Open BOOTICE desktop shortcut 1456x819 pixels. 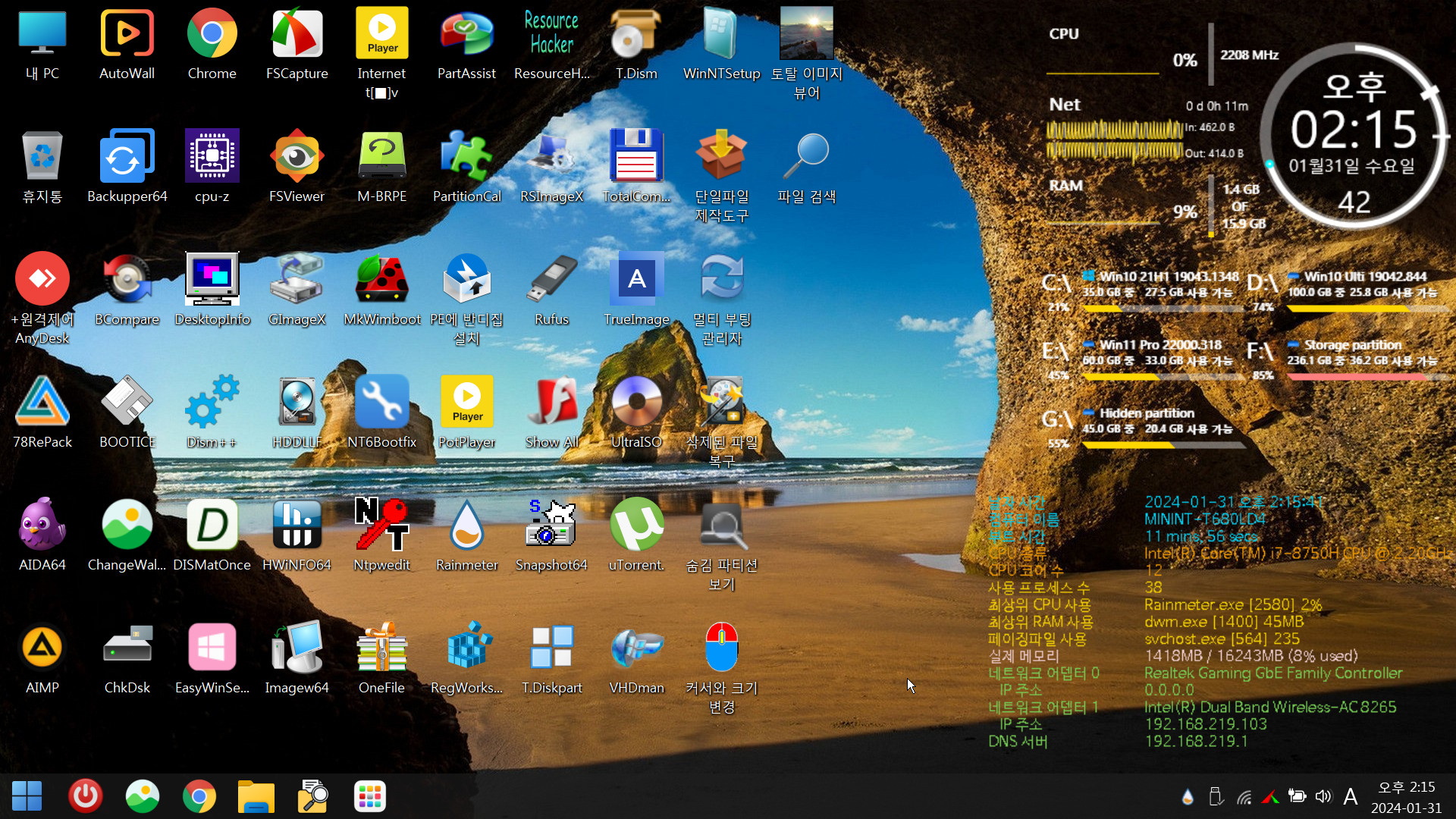127,413
